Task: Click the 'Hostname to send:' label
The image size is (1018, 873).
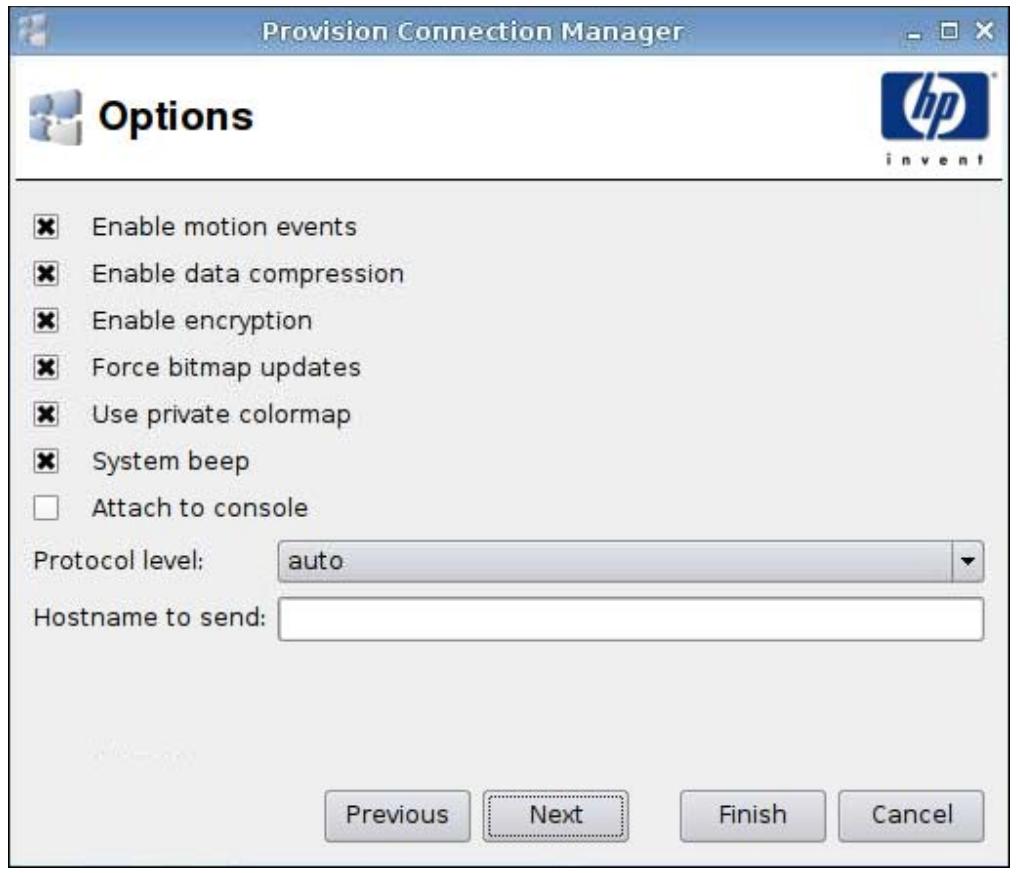Action: click(x=150, y=618)
